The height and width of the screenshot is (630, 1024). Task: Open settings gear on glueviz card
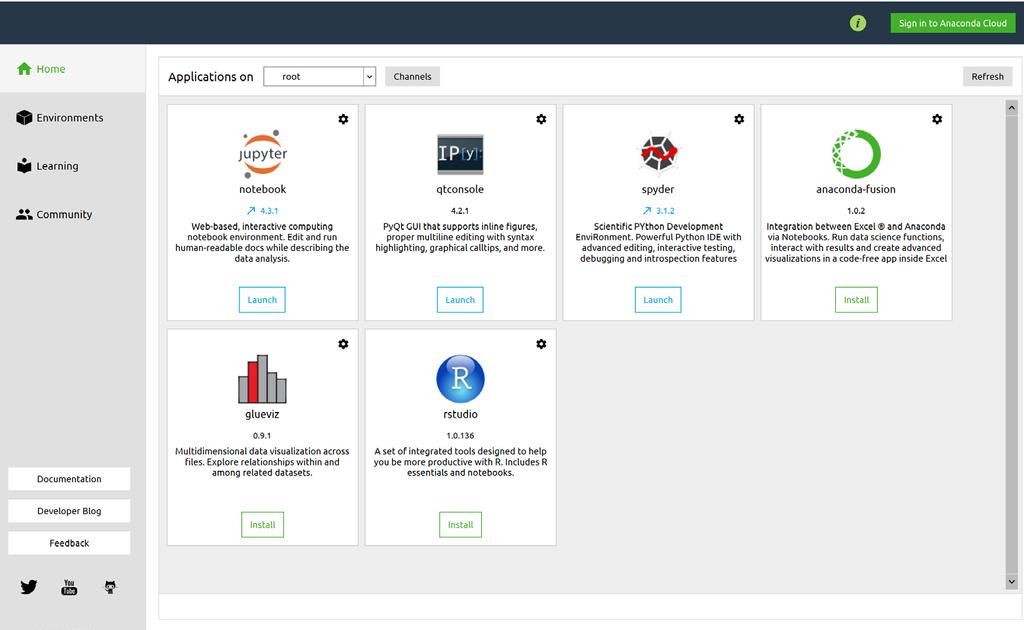coord(343,344)
